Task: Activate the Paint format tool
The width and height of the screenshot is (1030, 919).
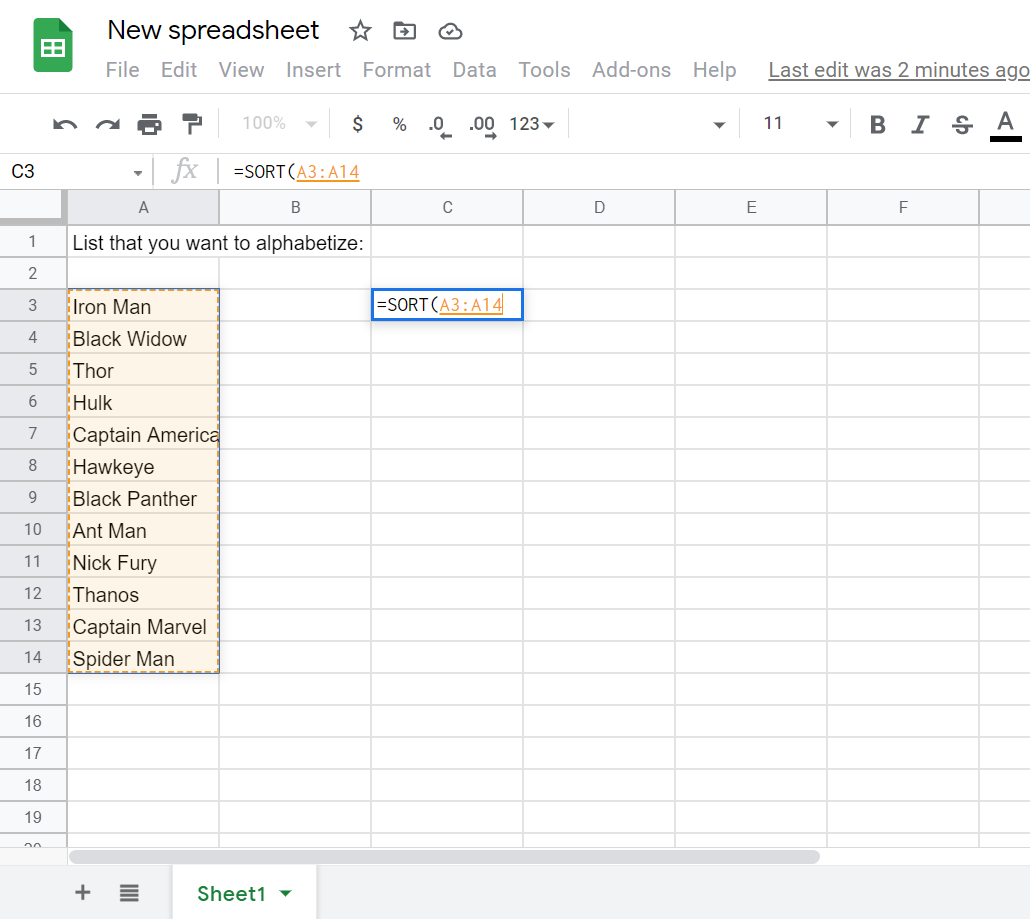Action: tap(192, 124)
